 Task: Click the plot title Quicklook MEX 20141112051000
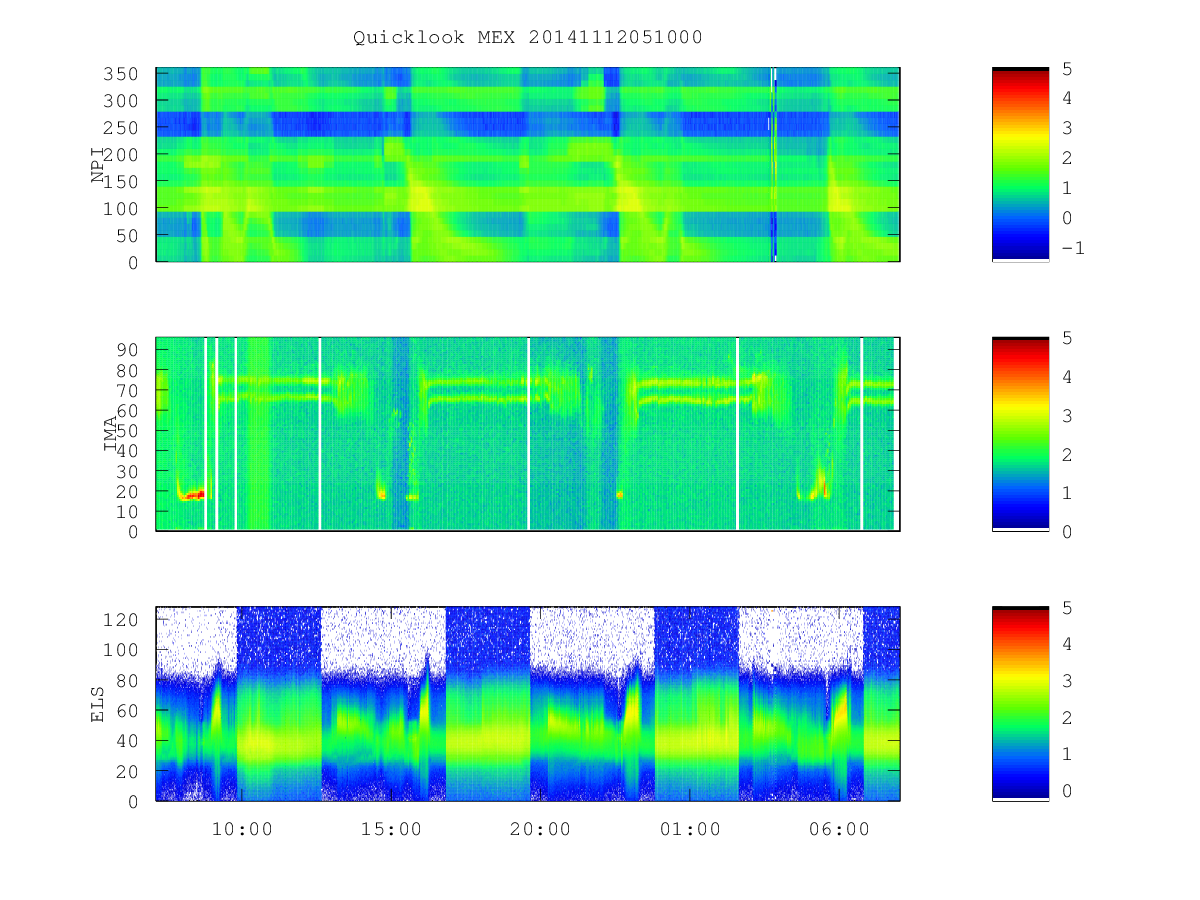point(527,38)
